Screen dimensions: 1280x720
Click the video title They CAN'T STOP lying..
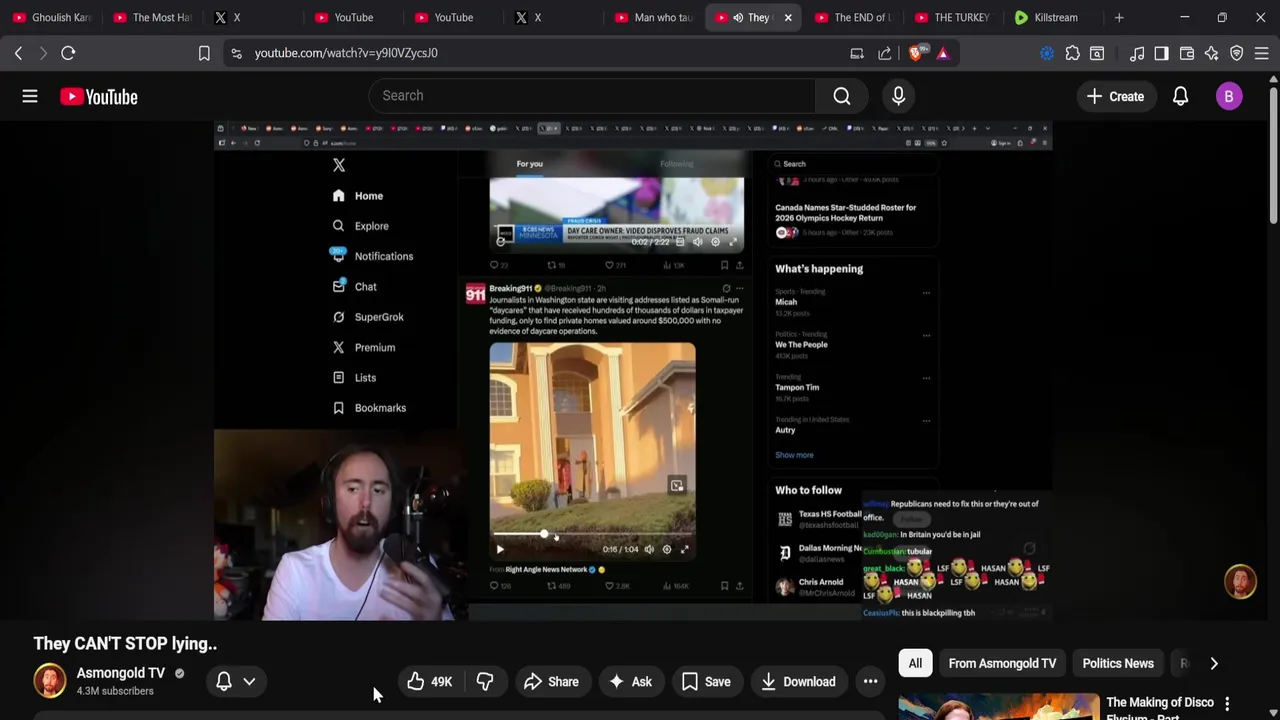point(125,644)
